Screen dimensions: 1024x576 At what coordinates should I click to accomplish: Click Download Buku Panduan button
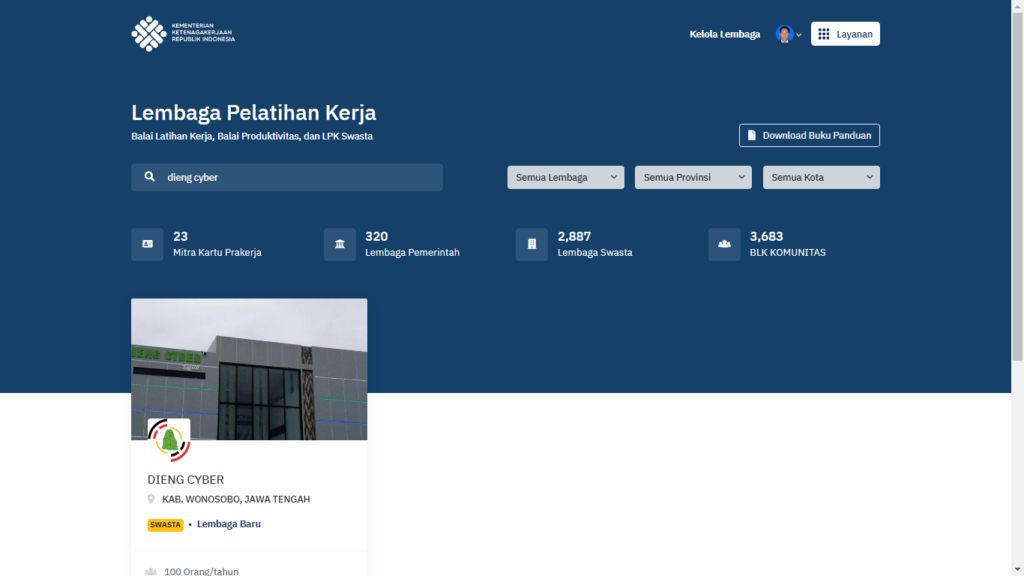click(809, 135)
